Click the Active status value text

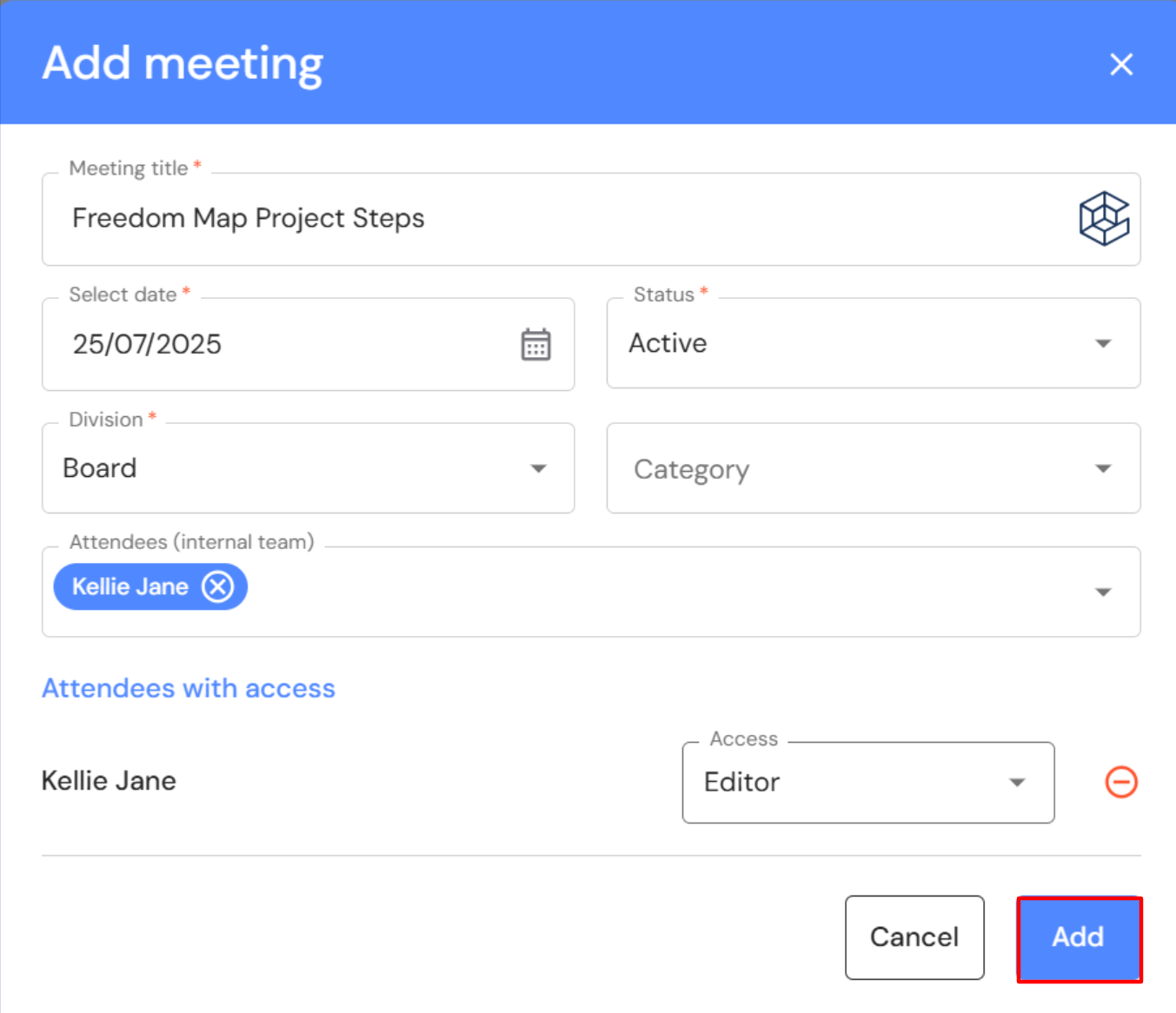point(668,343)
